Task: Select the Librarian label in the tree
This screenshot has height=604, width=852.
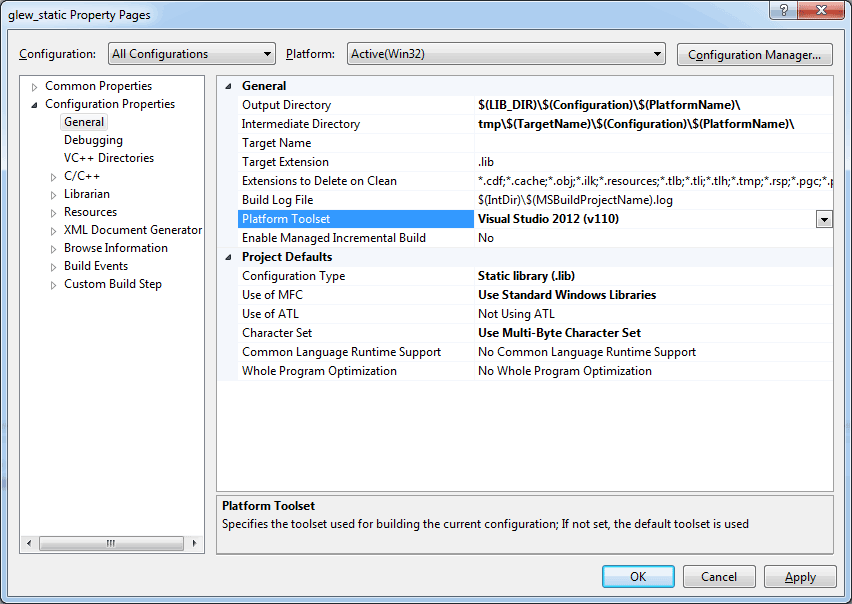Action: pyautogui.click(x=86, y=194)
